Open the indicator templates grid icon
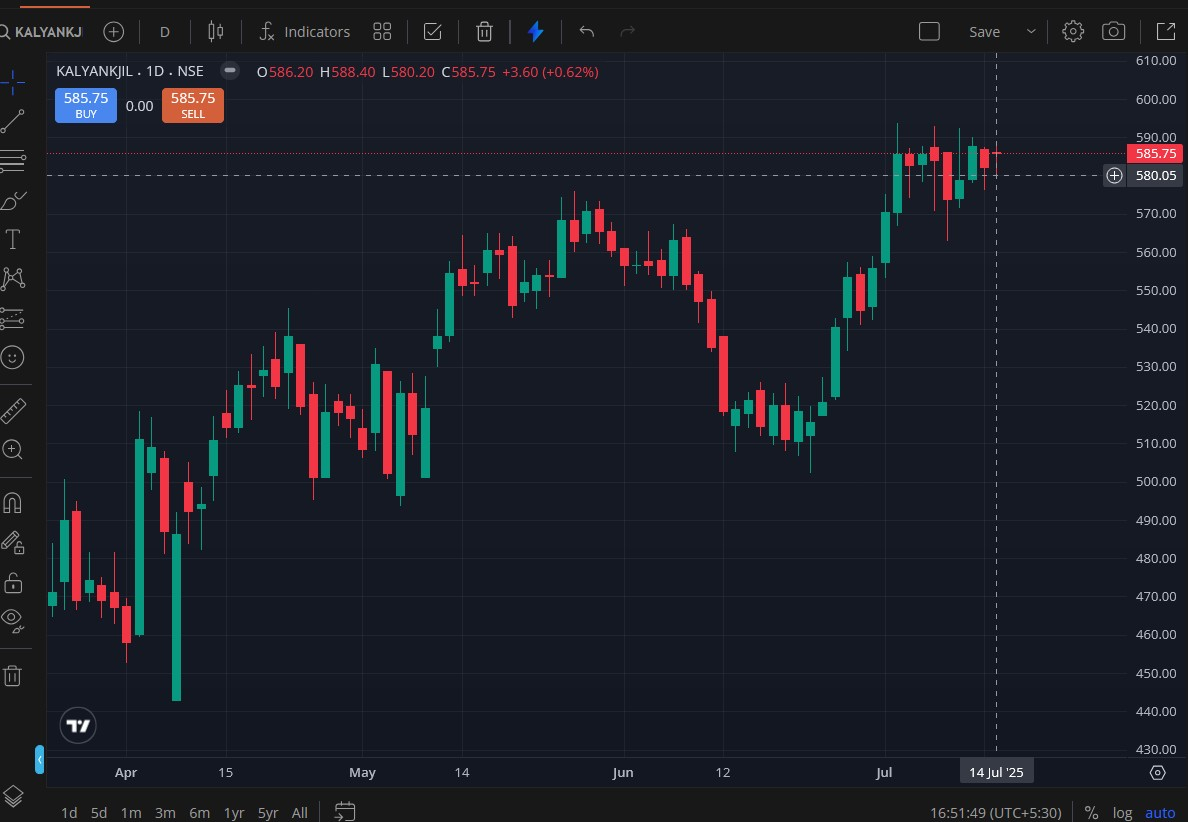Viewport: 1188px width, 822px height. (382, 32)
